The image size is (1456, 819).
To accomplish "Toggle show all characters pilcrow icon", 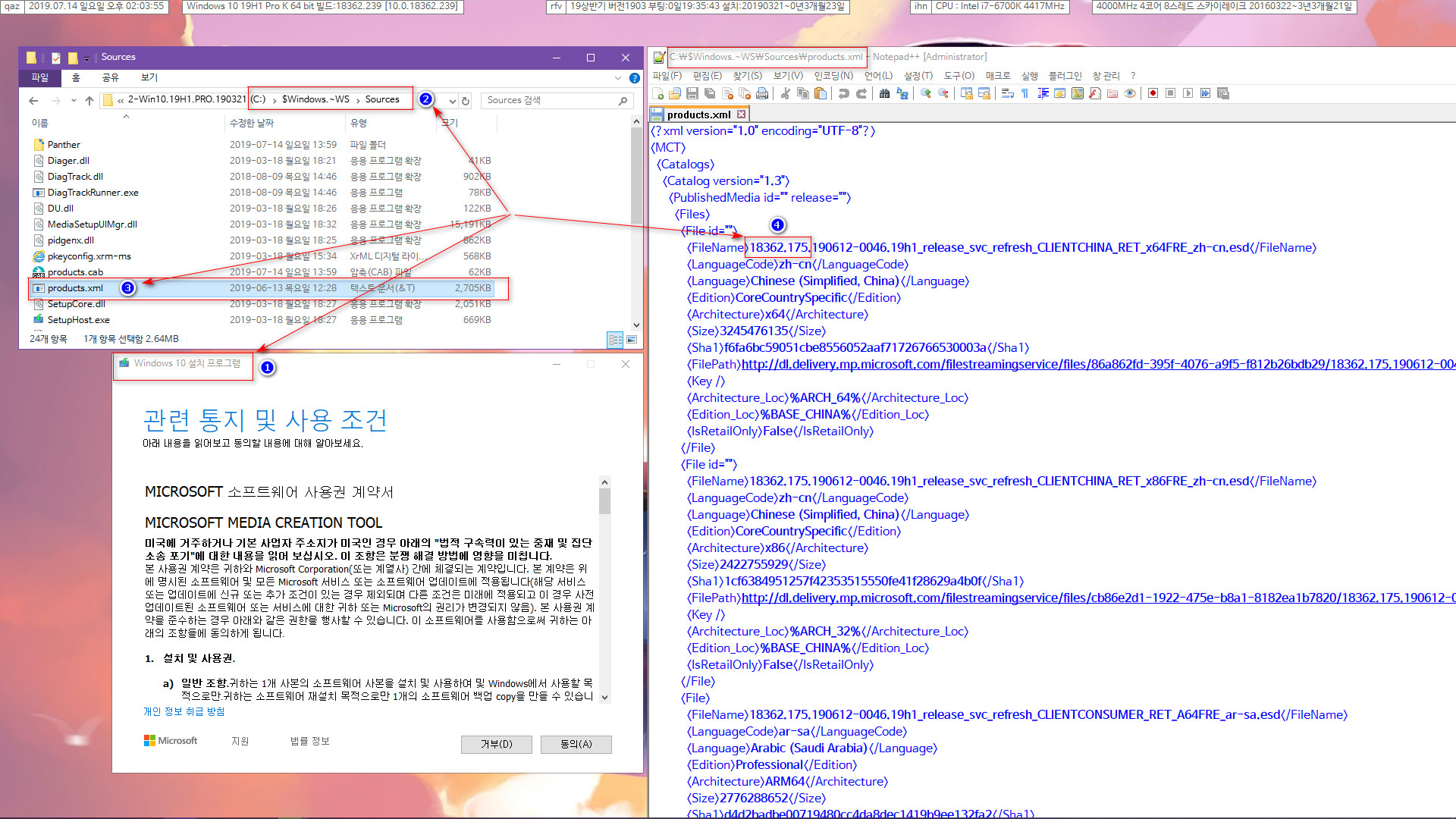I will tap(1025, 93).
